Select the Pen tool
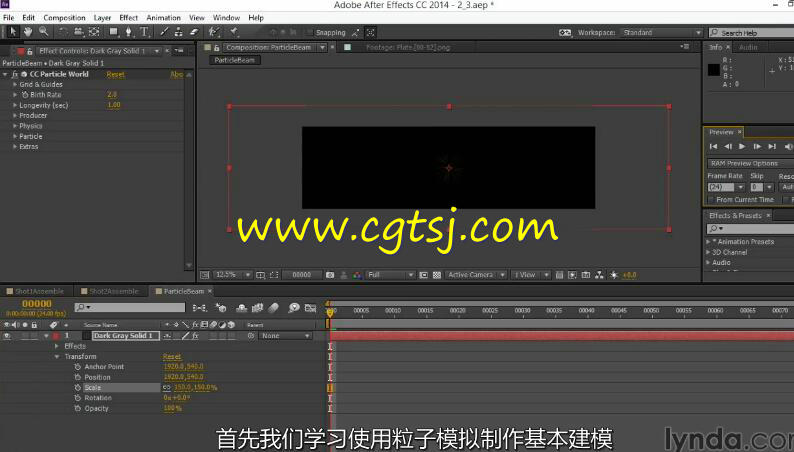Viewport: 794px width, 452px height. point(129,32)
